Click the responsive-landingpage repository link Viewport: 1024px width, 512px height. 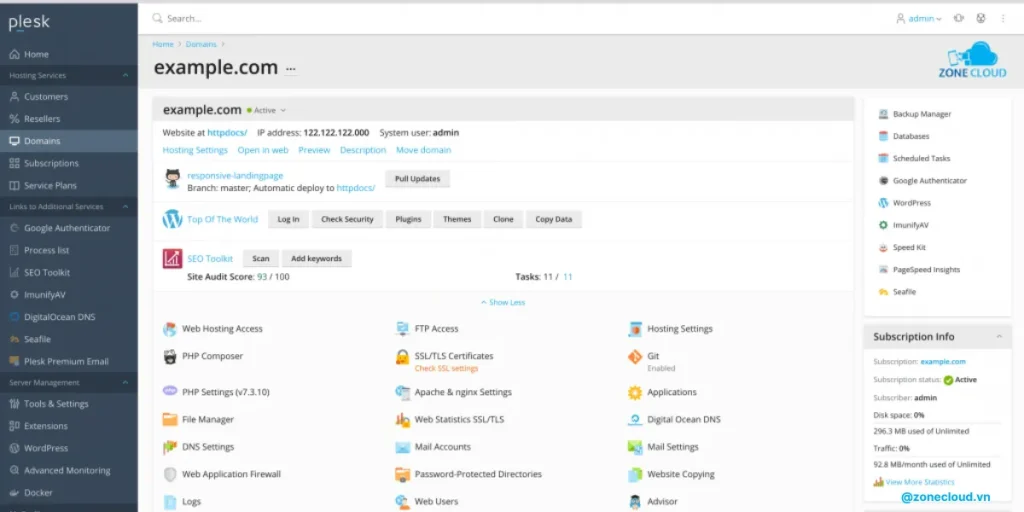(x=235, y=176)
